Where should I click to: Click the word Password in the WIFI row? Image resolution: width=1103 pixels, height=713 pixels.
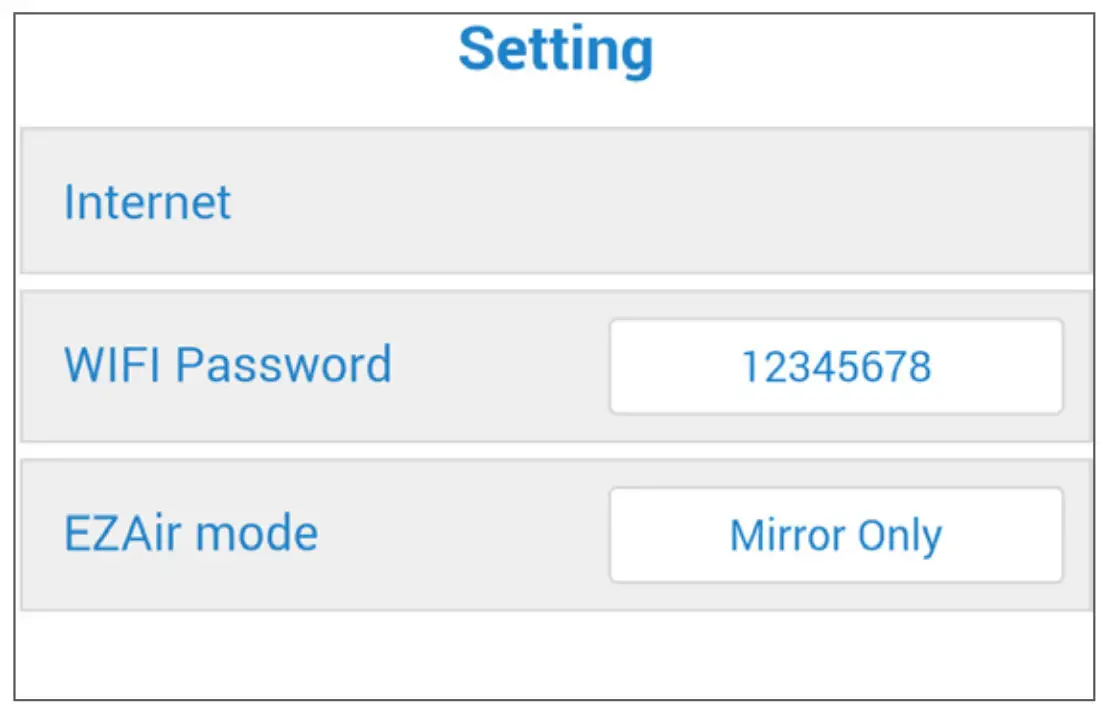click(284, 365)
